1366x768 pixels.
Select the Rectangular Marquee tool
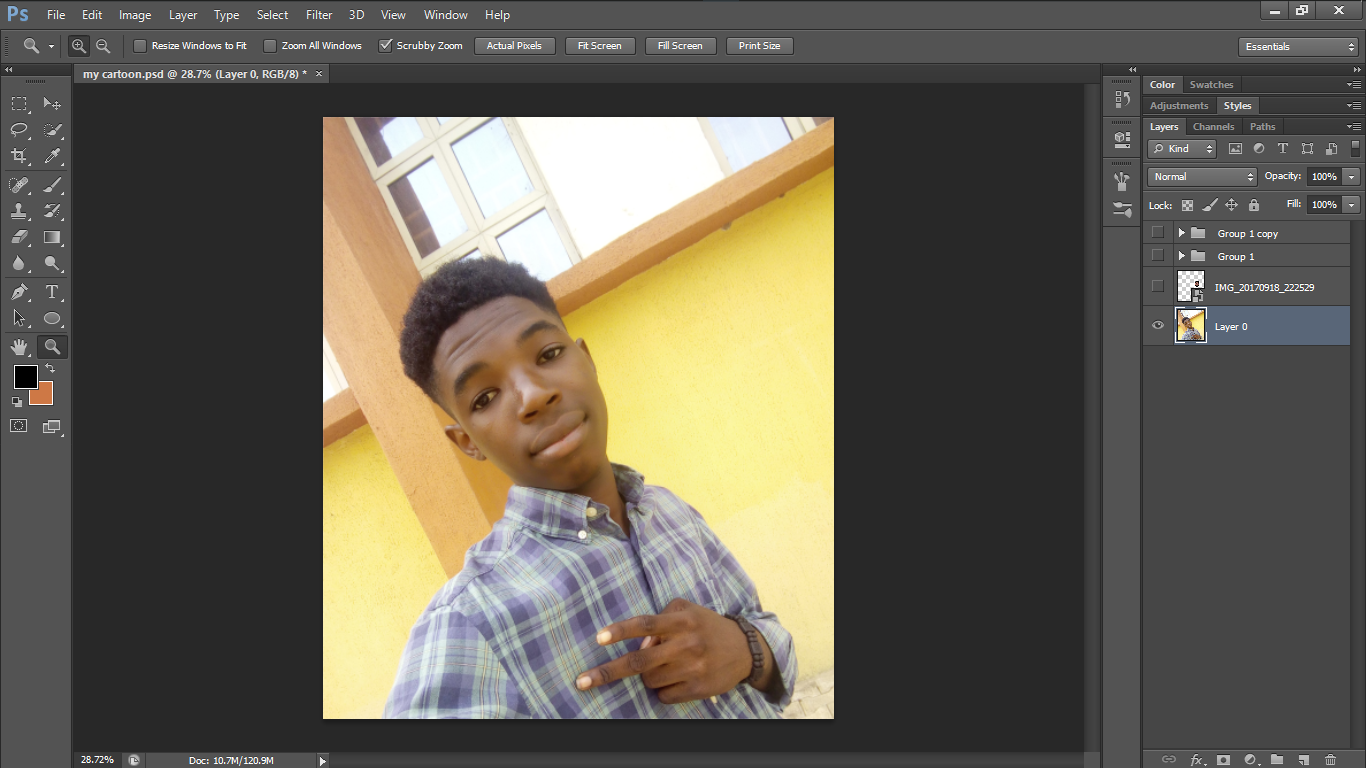[x=19, y=103]
